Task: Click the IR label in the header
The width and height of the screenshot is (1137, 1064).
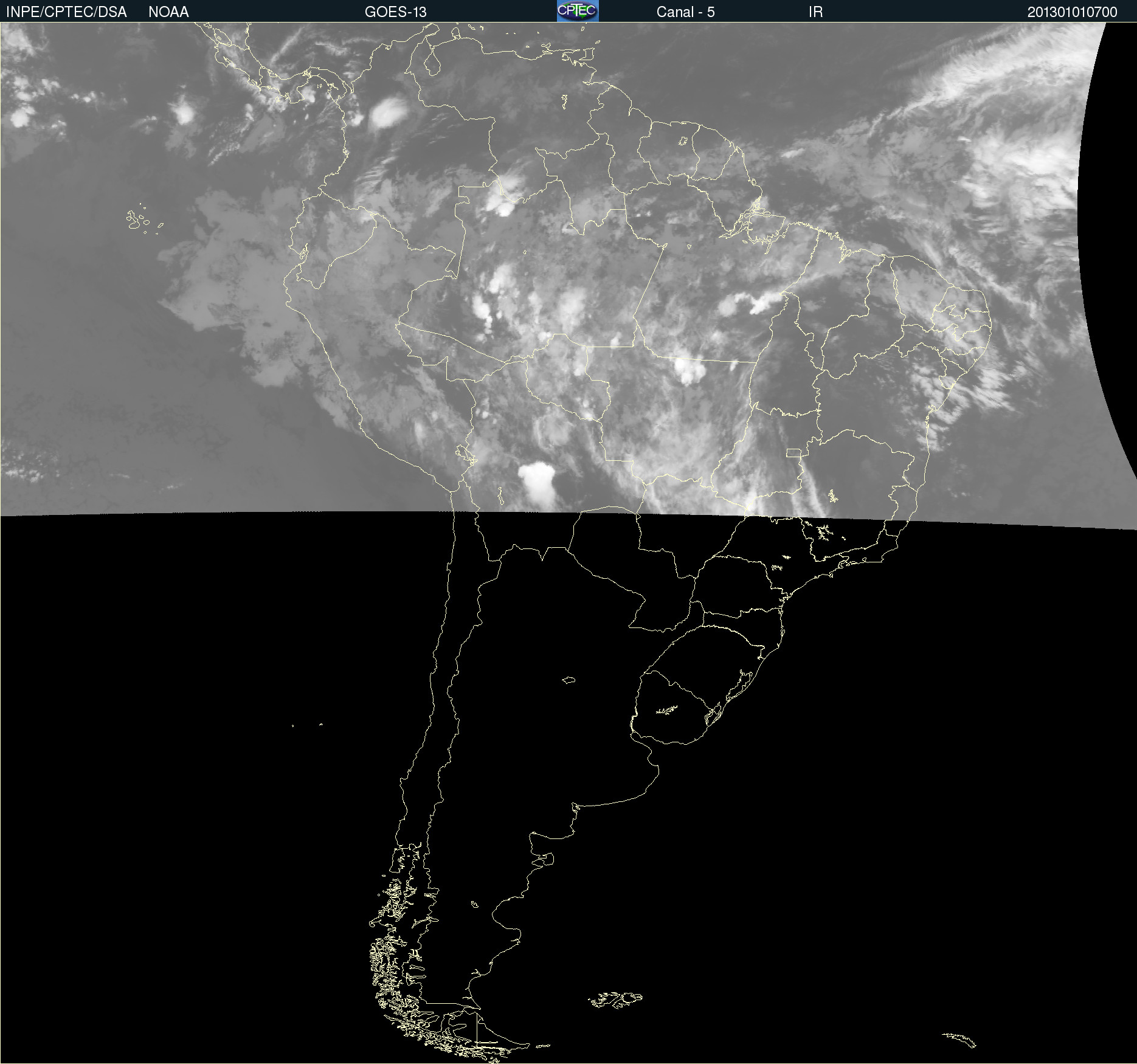Action: point(815,12)
